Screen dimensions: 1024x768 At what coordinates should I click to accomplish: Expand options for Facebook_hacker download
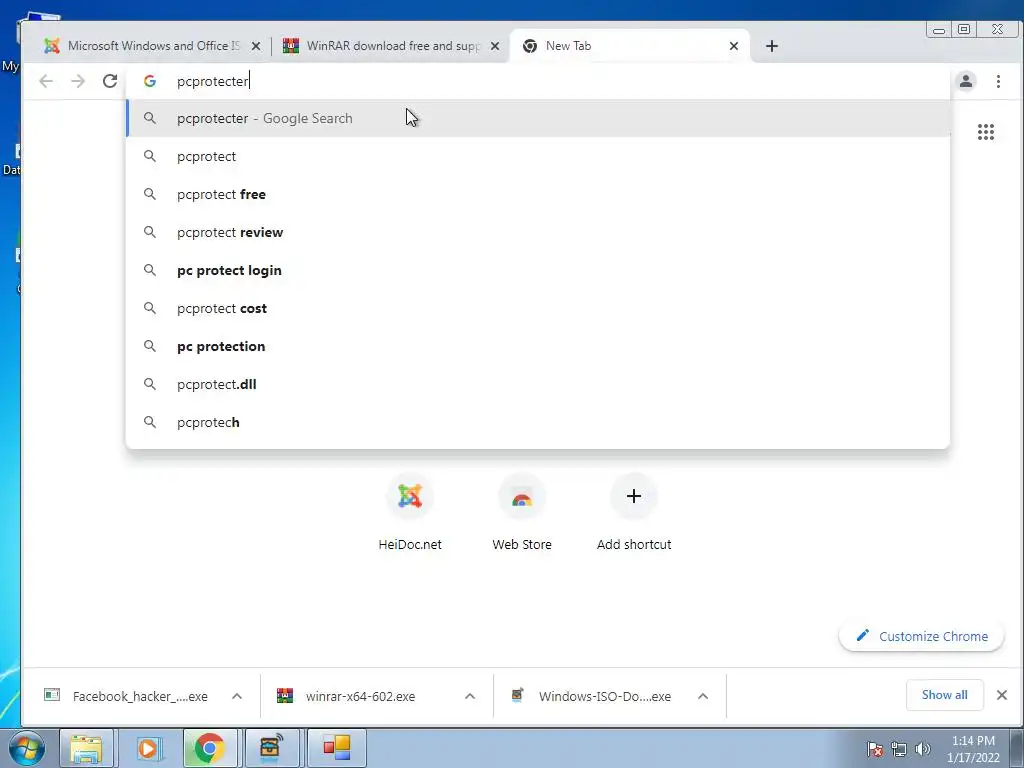pos(237,696)
